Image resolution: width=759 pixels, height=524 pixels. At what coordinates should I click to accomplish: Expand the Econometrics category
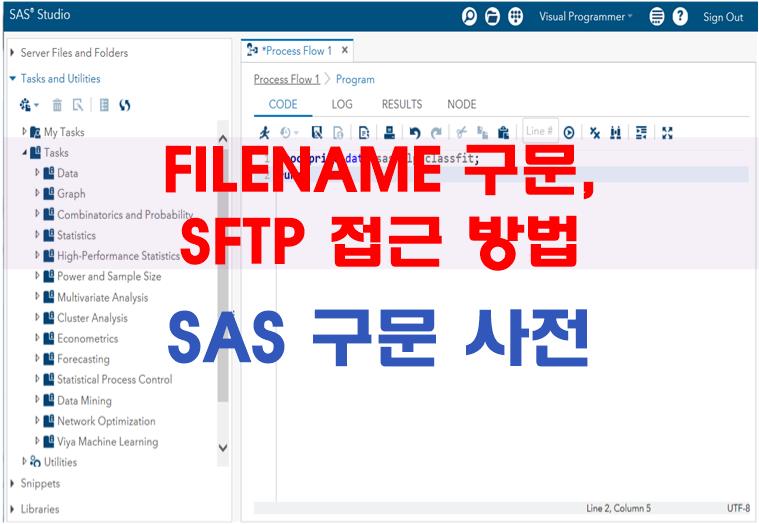37,338
